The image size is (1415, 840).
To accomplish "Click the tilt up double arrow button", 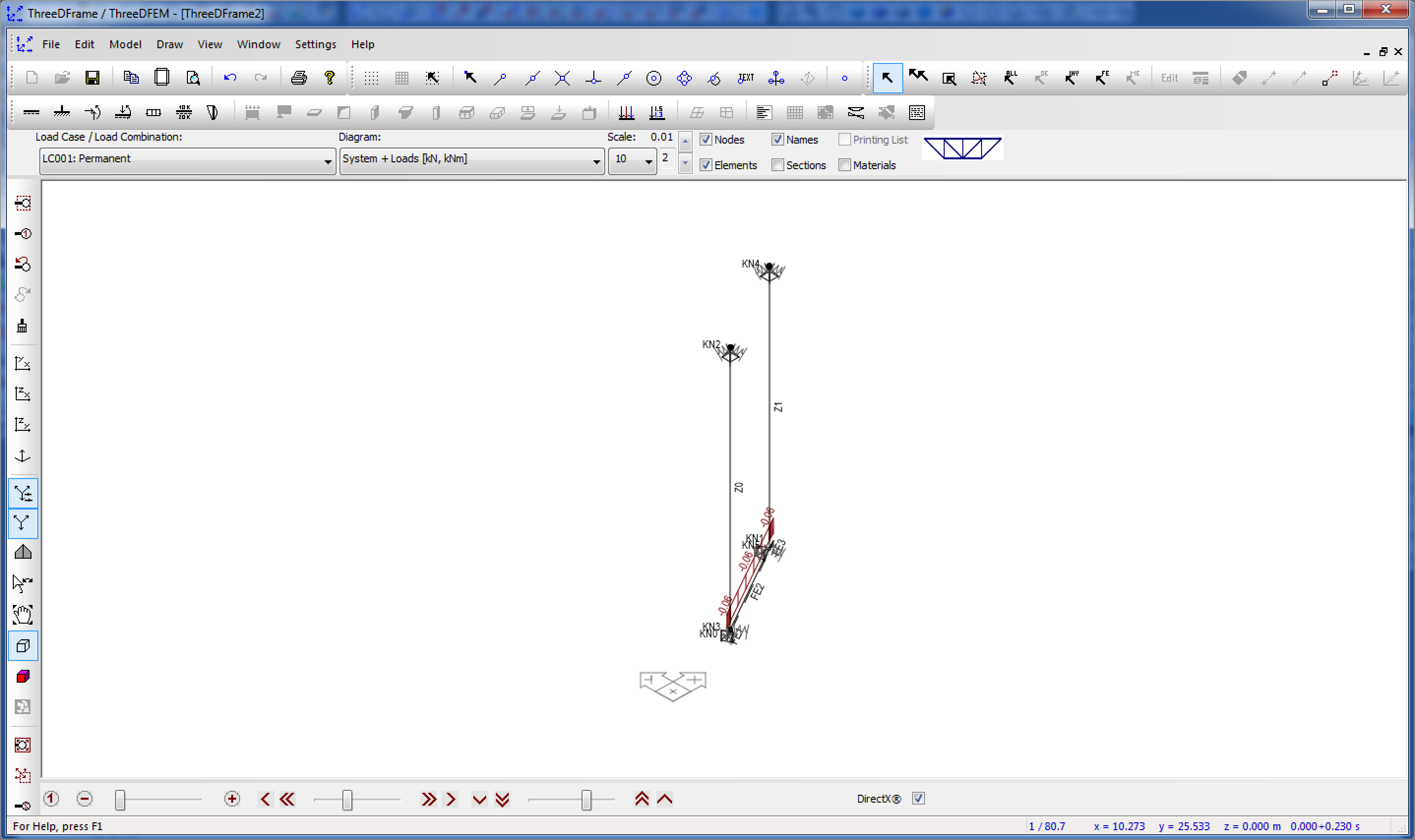I will pyautogui.click(x=642, y=799).
